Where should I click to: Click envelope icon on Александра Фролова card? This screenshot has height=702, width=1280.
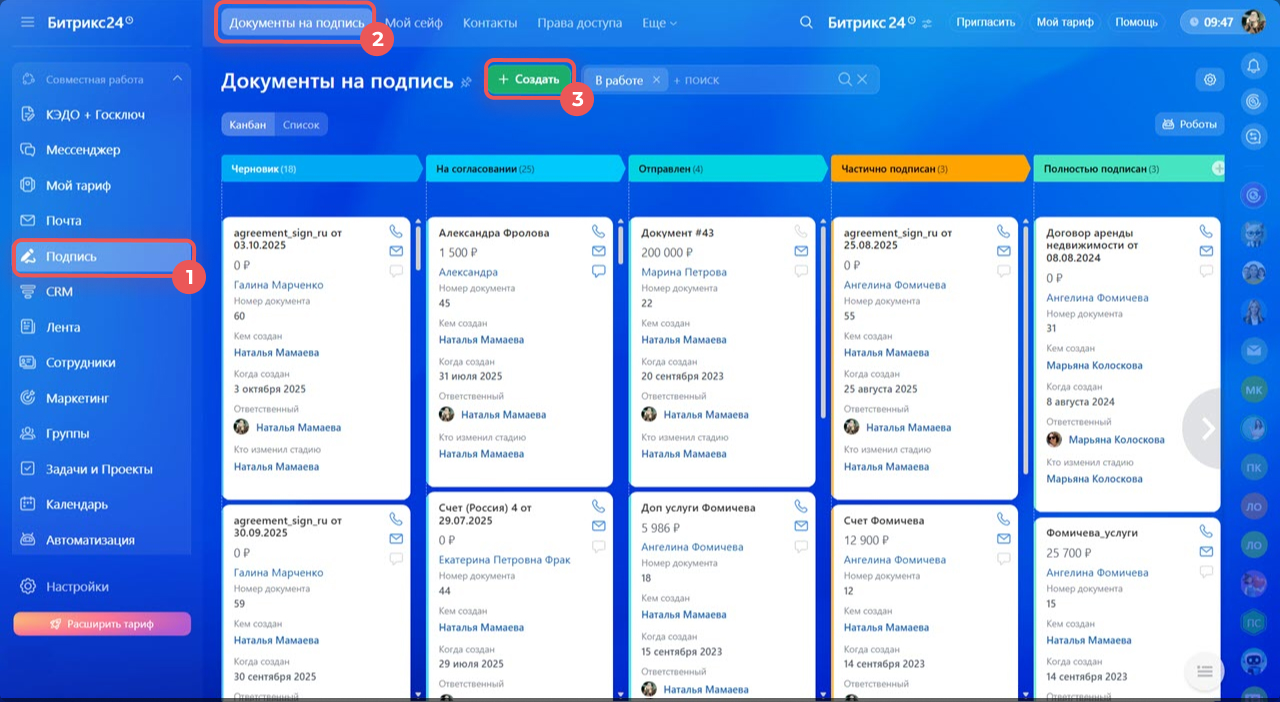point(598,251)
